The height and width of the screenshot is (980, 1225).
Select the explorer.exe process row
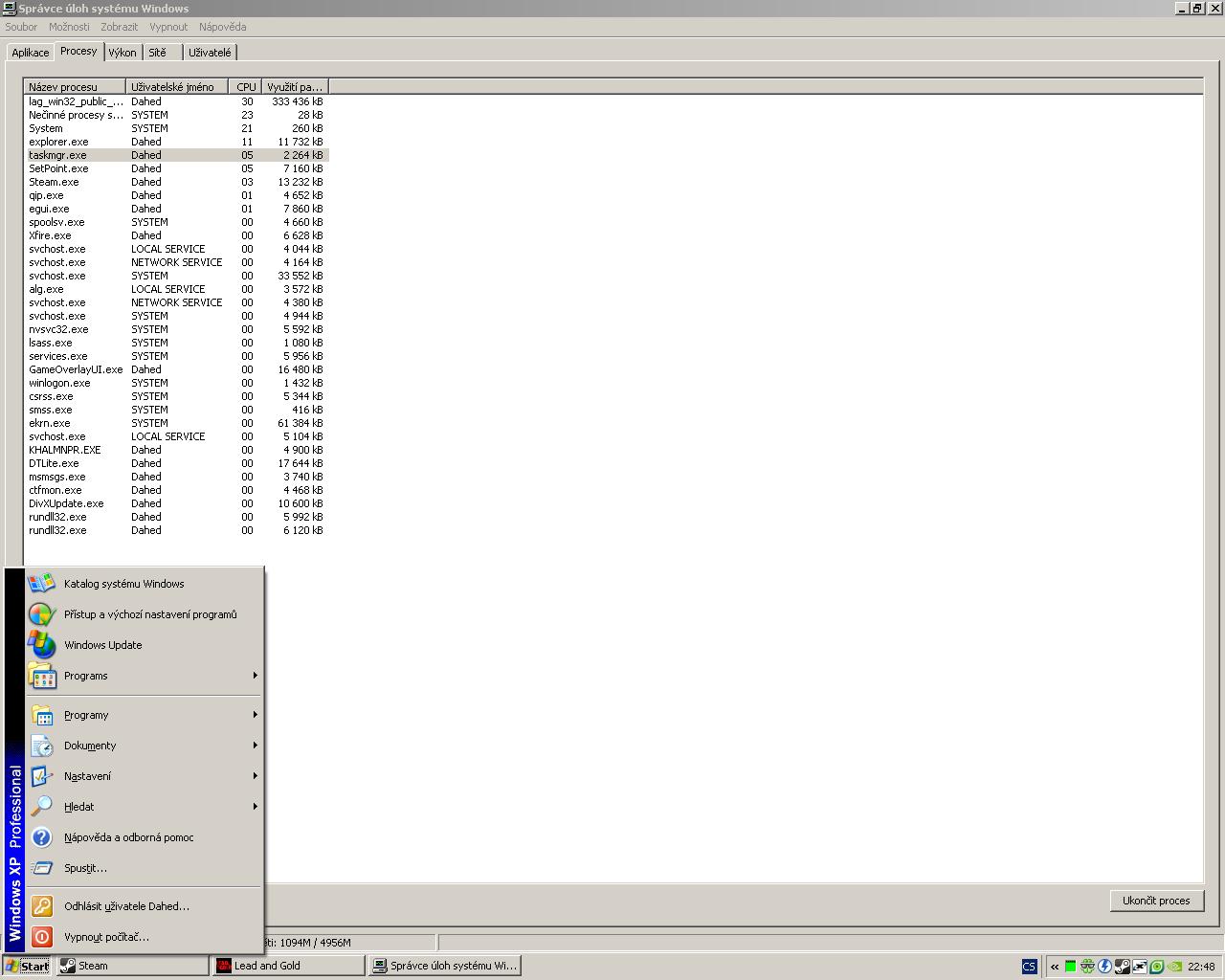pos(58,142)
